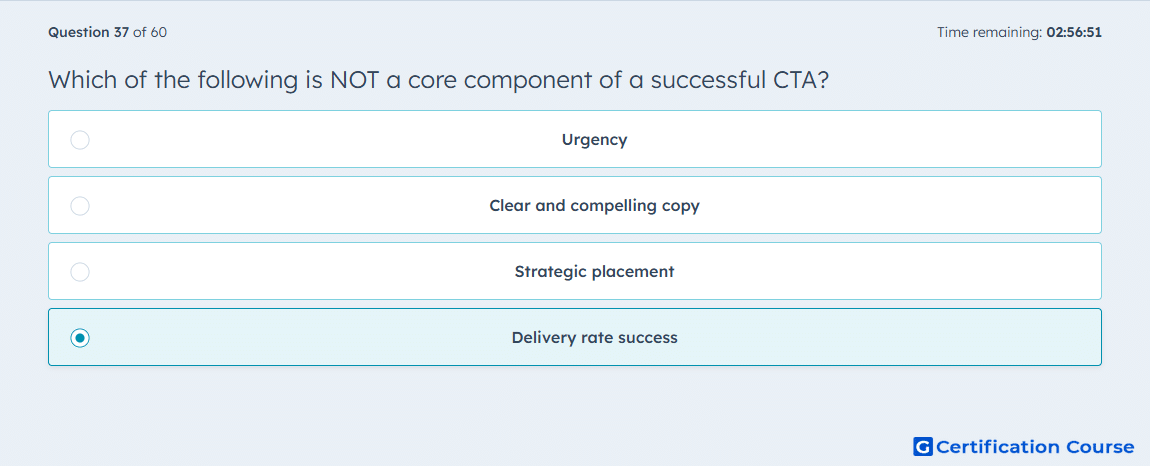Click the blue G logo icon
This screenshot has height=466, width=1150.
(923, 446)
